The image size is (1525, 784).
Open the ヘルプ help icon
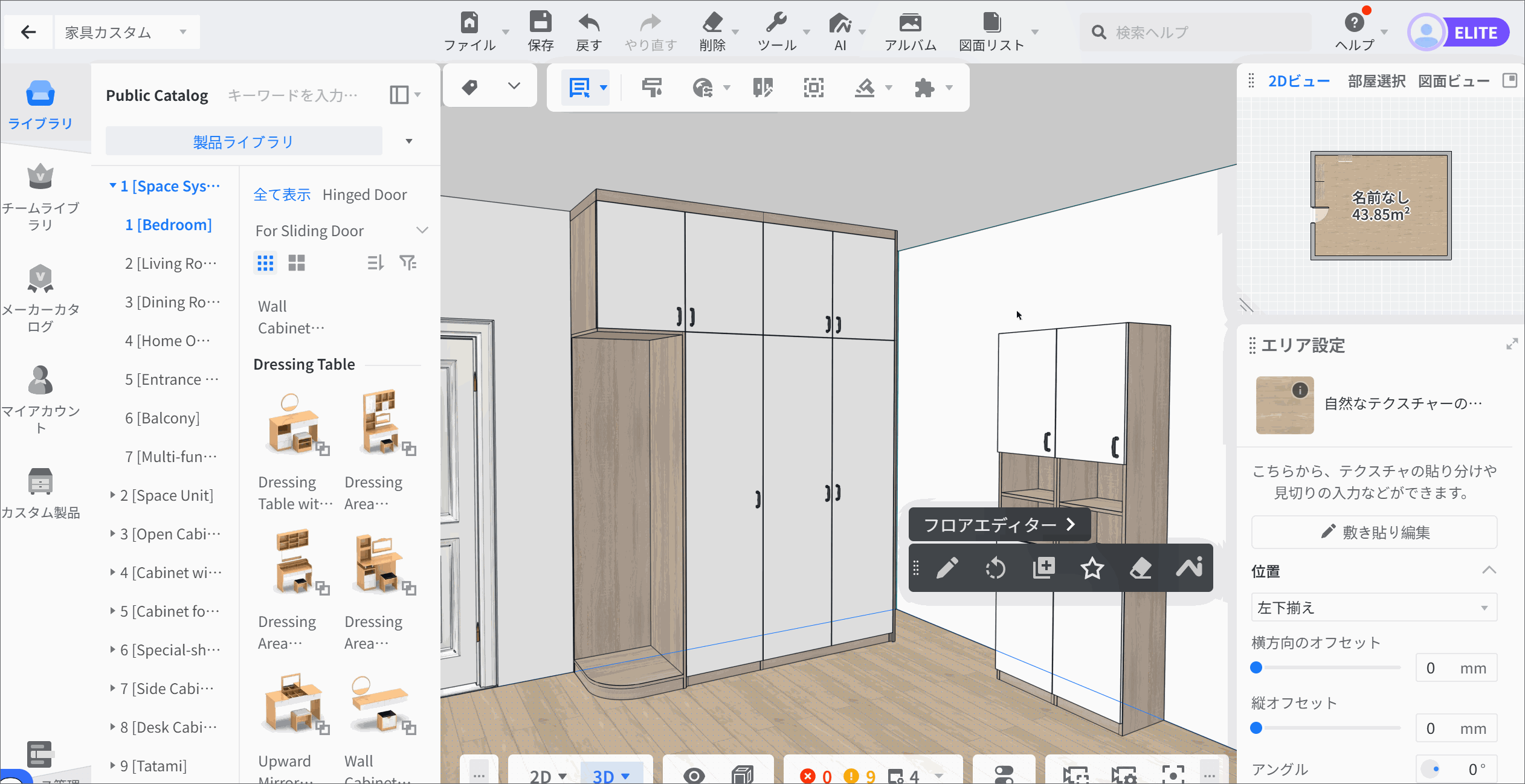coord(1354,23)
